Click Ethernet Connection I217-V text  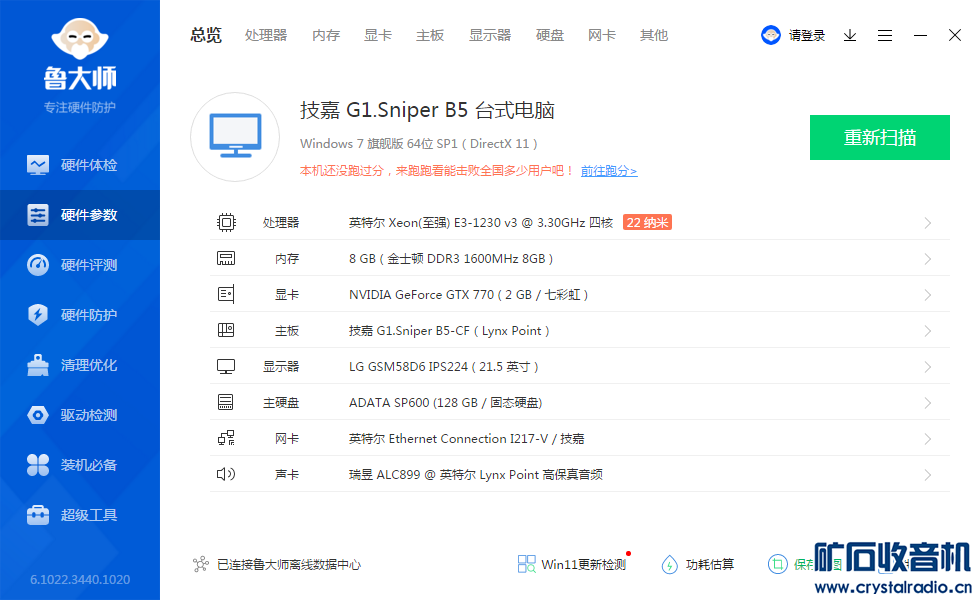(x=466, y=439)
